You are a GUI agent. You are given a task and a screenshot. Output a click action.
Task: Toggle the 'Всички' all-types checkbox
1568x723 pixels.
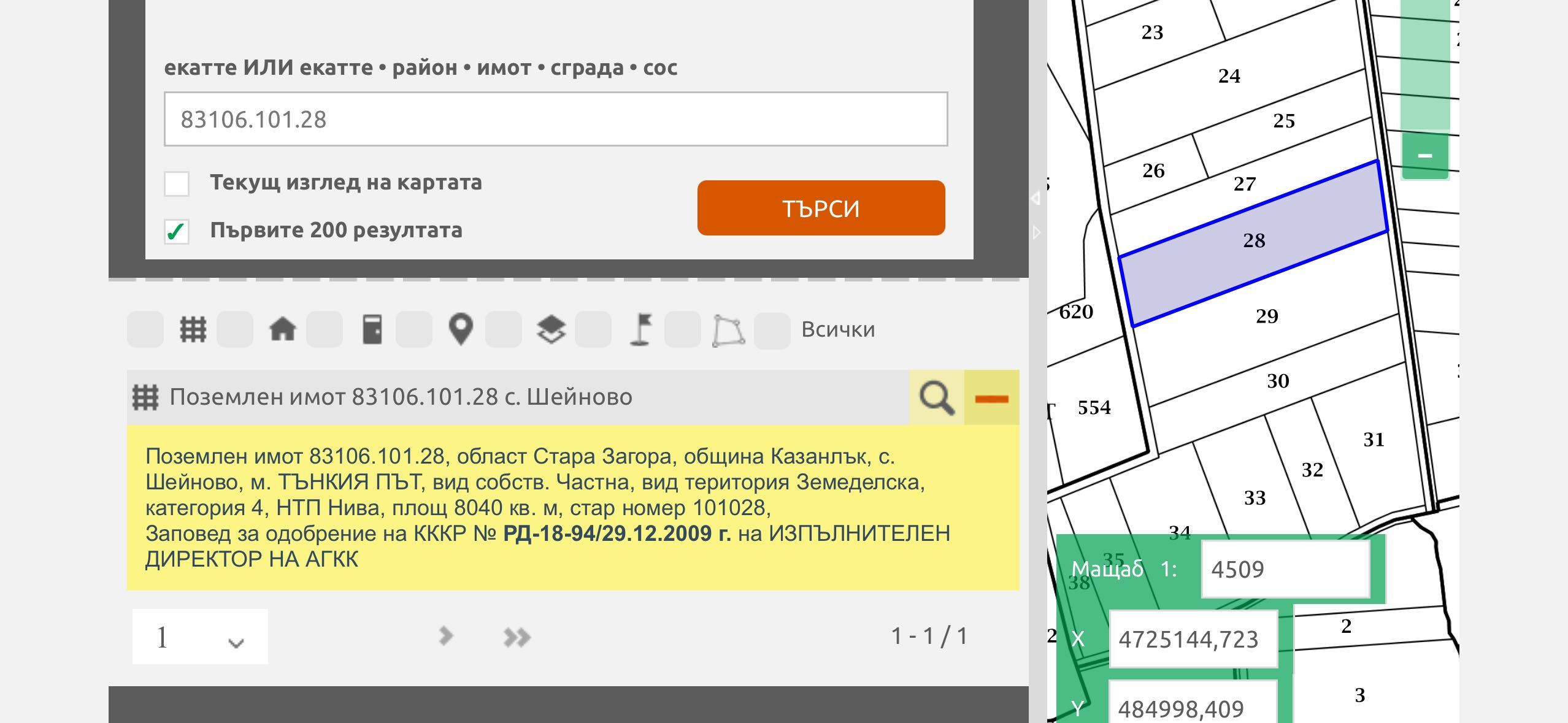pyautogui.click(x=772, y=331)
